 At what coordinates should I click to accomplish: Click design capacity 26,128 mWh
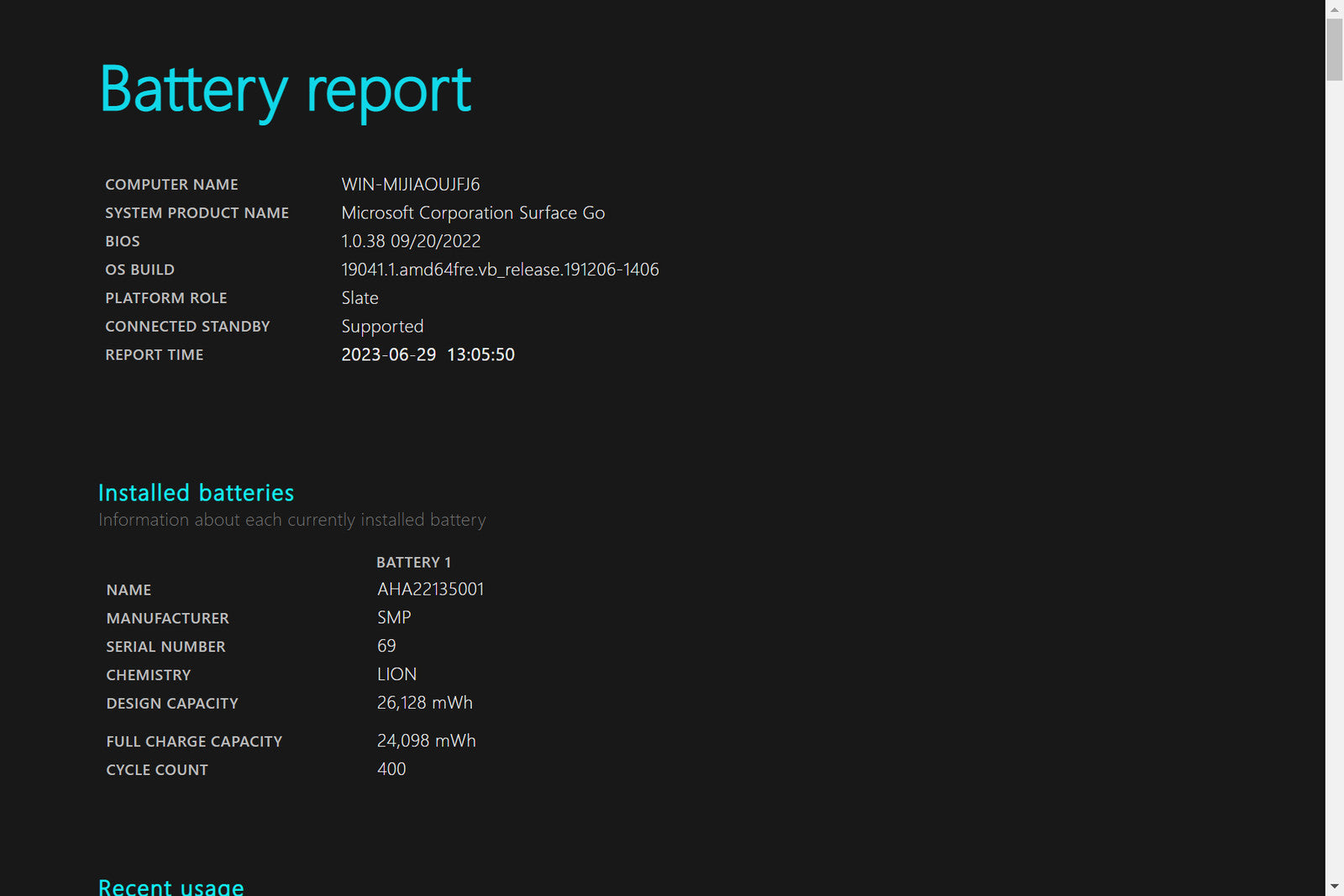click(x=425, y=703)
